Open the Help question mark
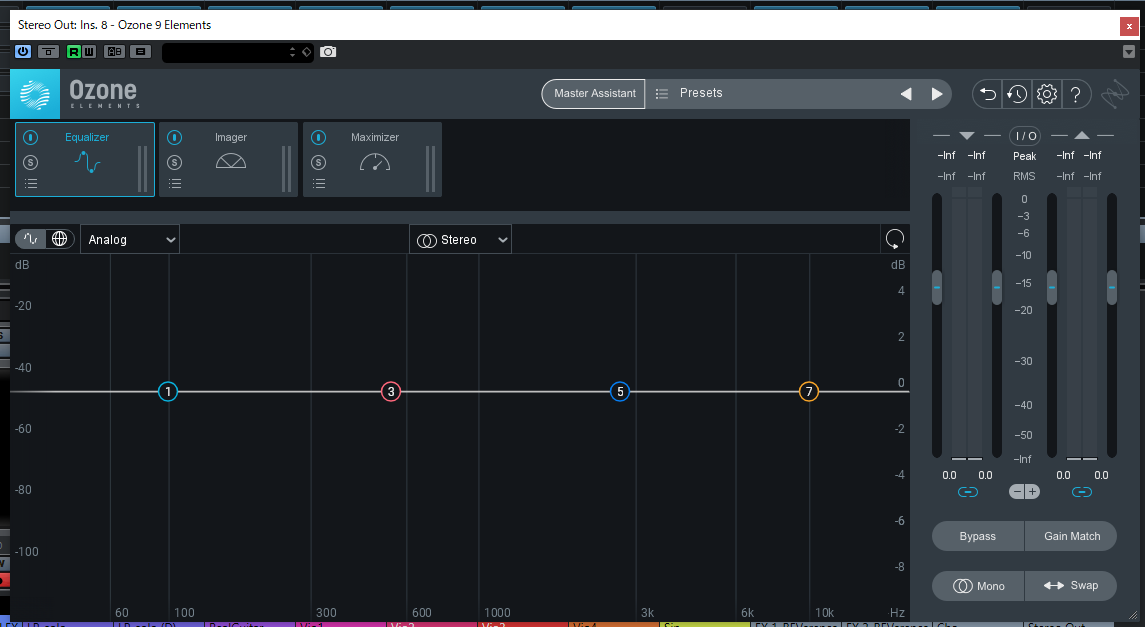Viewport: 1145px width, 627px height. coord(1076,94)
